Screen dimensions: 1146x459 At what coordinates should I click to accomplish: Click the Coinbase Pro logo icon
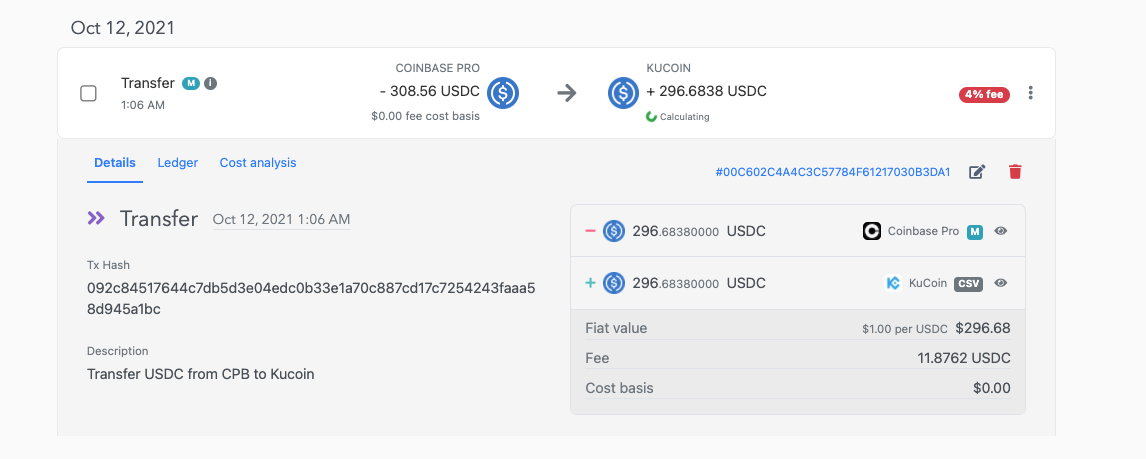pos(872,232)
